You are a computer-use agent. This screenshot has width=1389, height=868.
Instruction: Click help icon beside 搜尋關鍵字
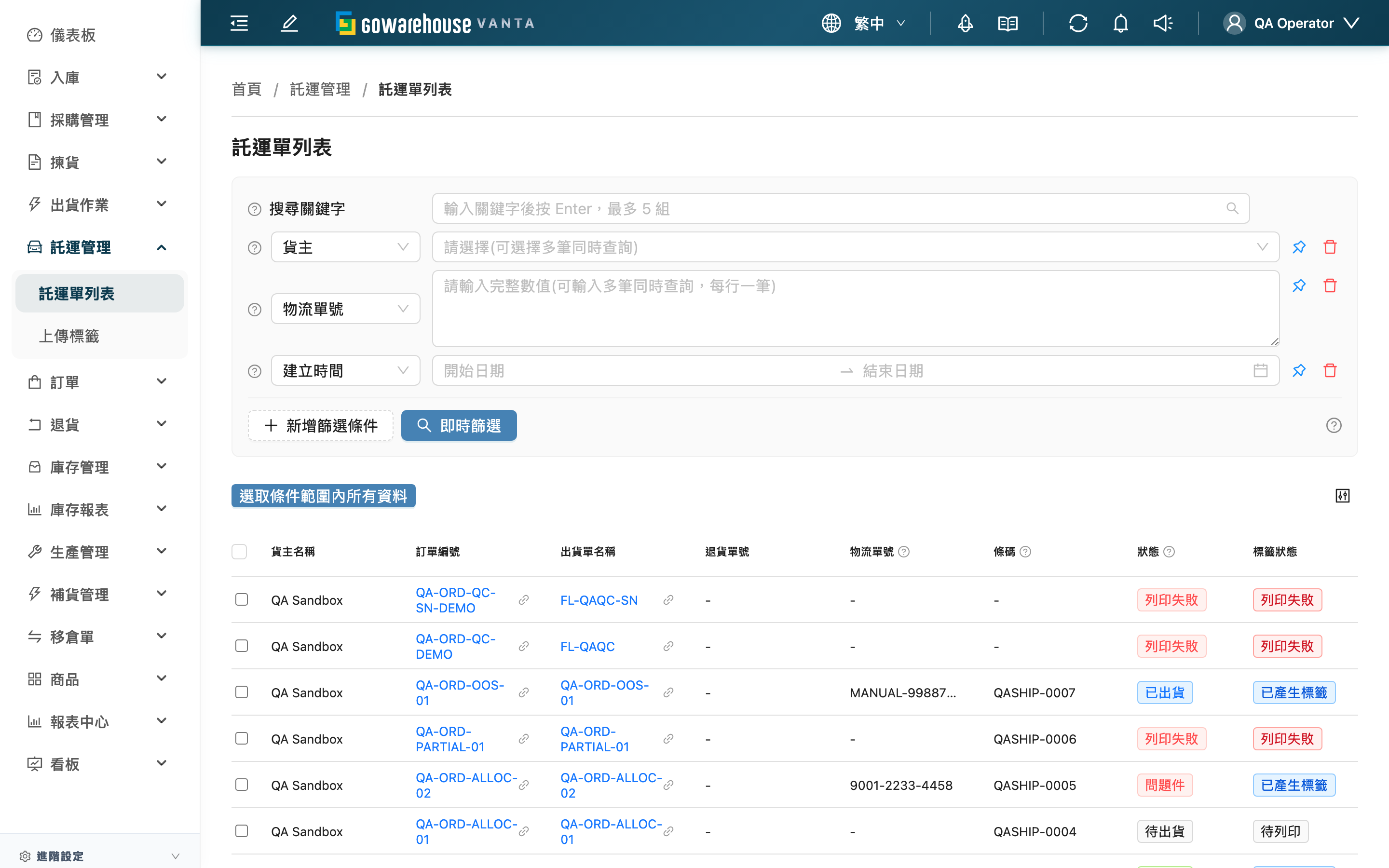point(254,209)
